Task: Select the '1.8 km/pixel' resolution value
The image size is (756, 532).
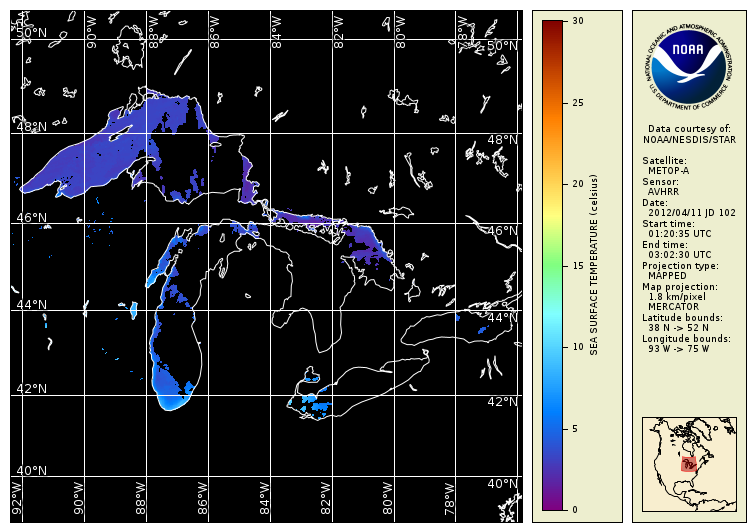Action: pos(677,297)
